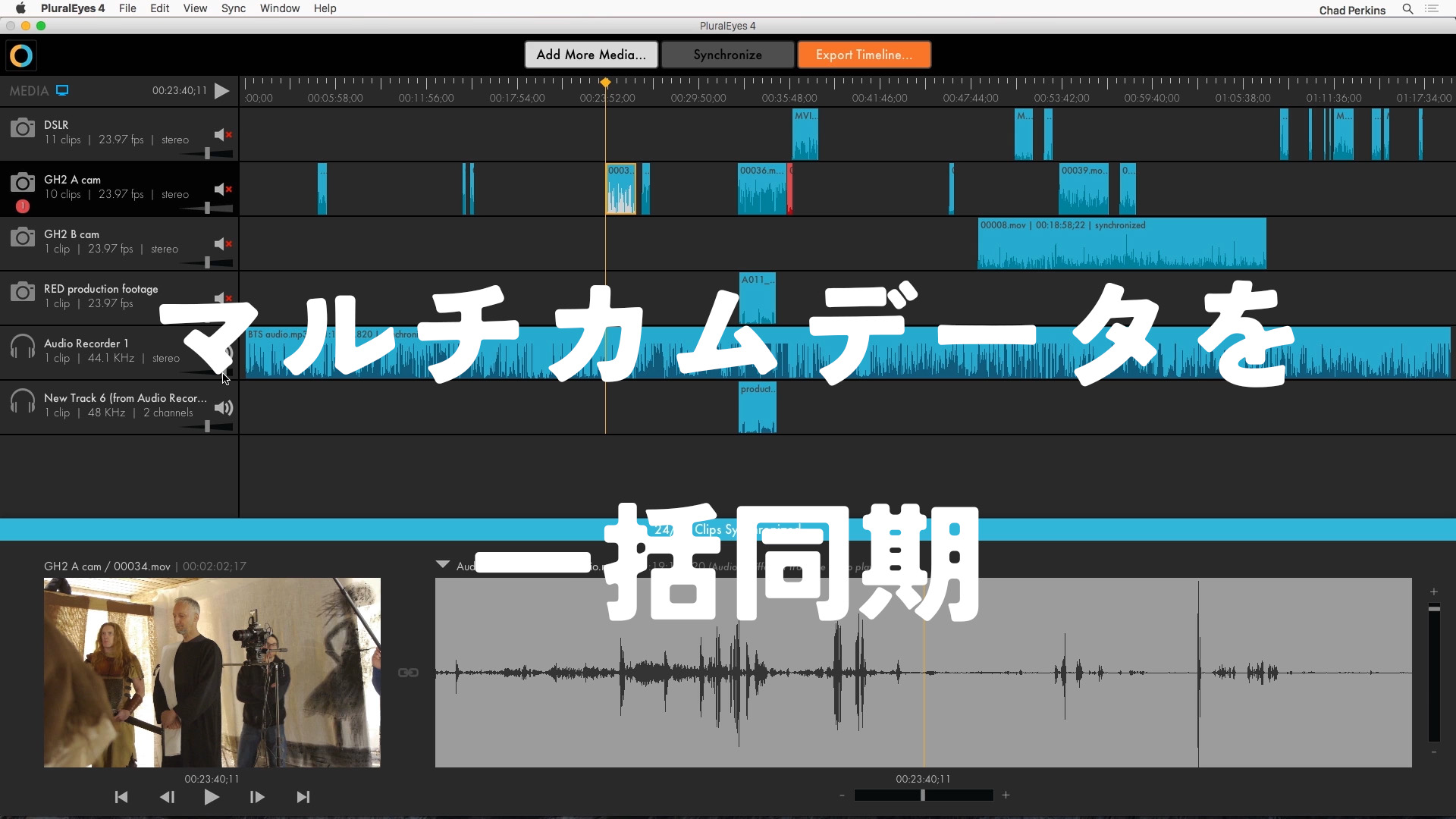
Task: Click the Synchronize button
Action: point(728,55)
